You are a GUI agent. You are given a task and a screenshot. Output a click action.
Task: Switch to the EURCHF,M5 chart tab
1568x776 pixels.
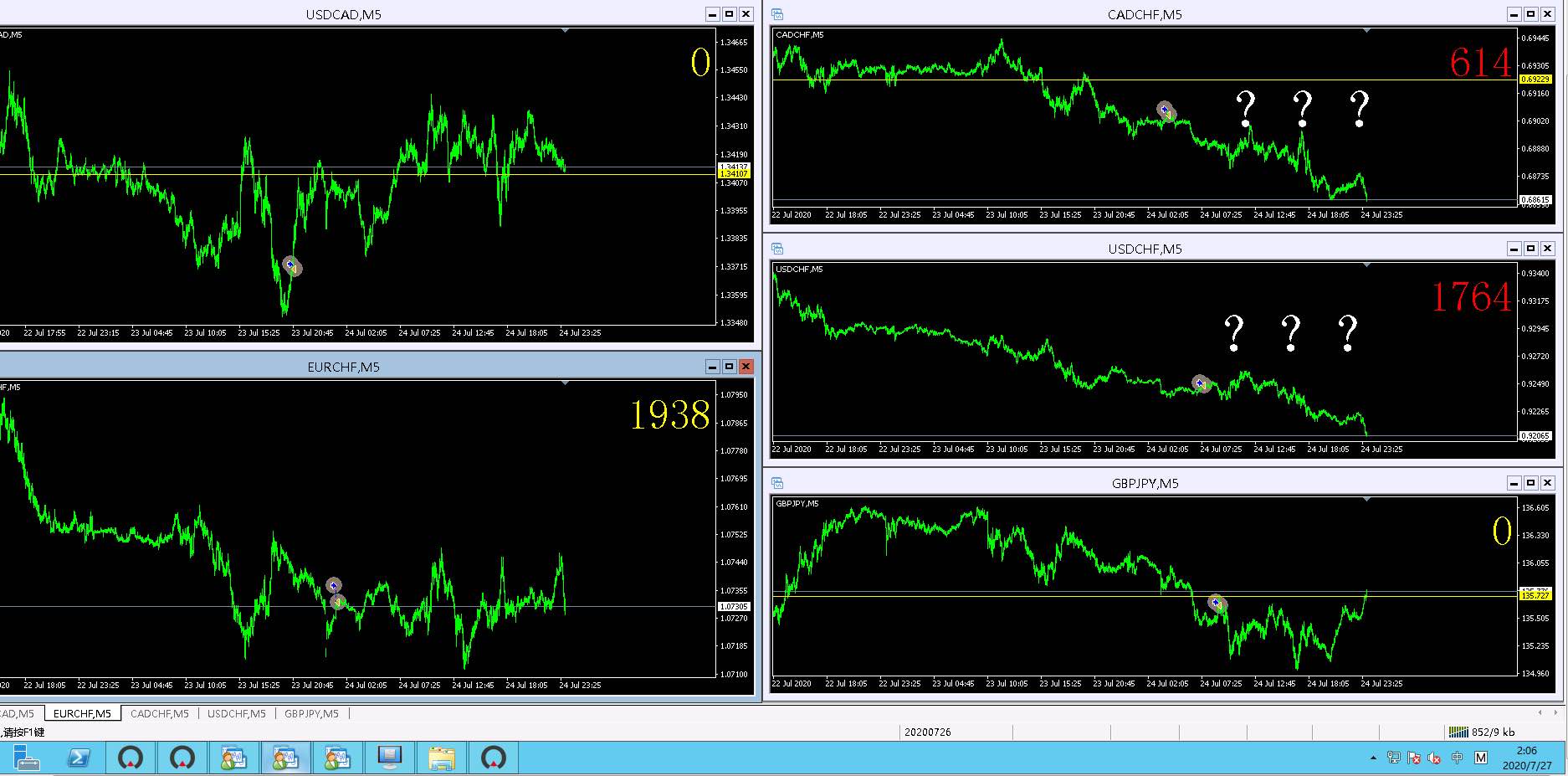pyautogui.click(x=82, y=713)
